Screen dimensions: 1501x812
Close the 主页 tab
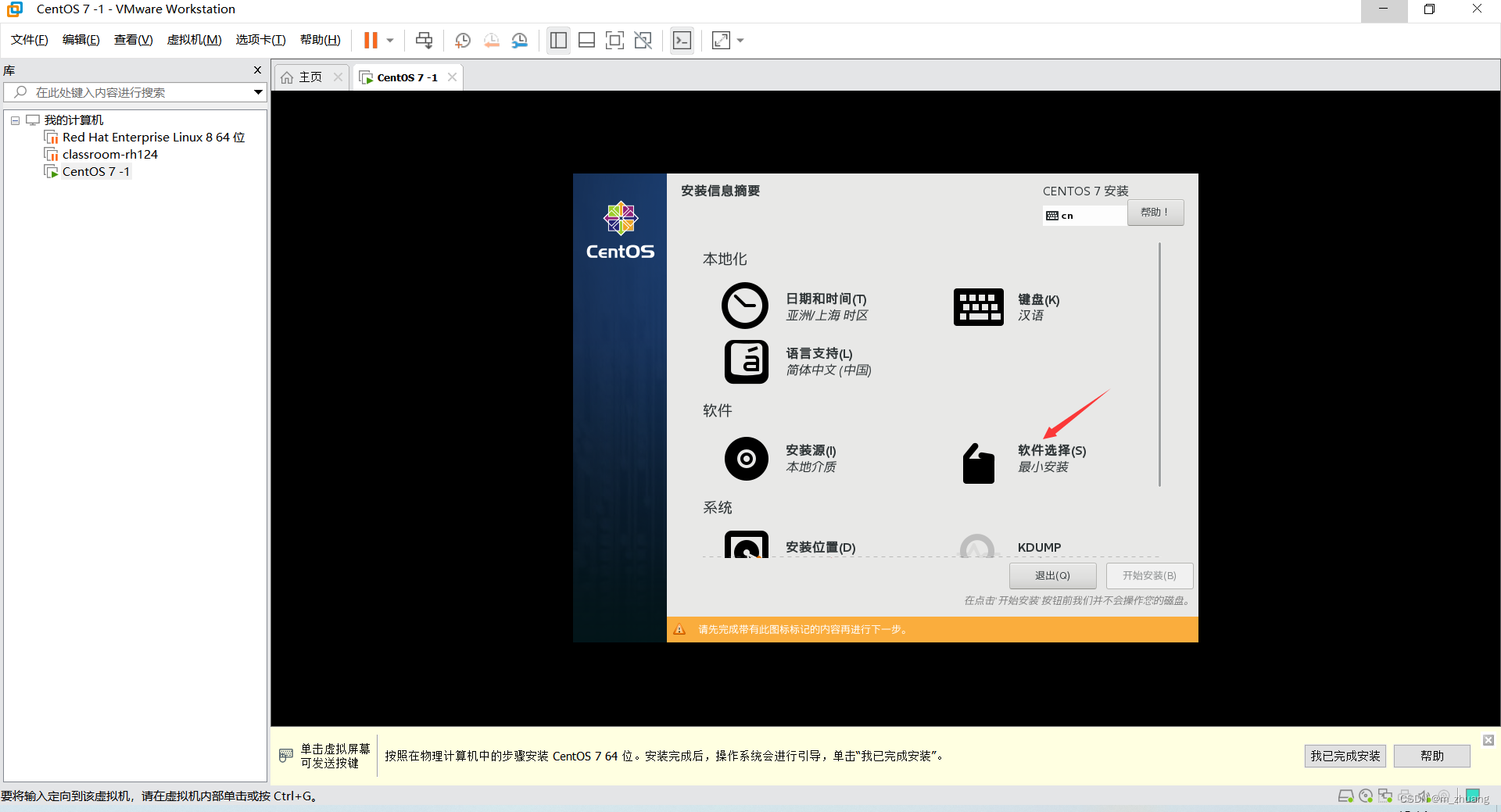coord(339,77)
